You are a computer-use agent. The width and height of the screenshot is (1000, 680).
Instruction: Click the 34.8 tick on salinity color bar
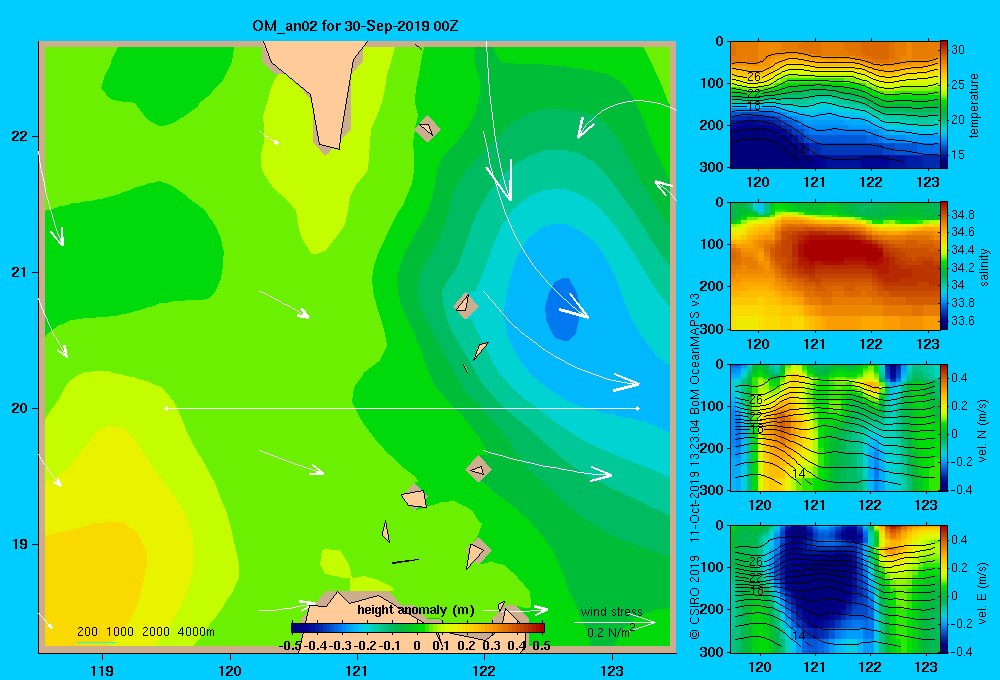(962, 214)
